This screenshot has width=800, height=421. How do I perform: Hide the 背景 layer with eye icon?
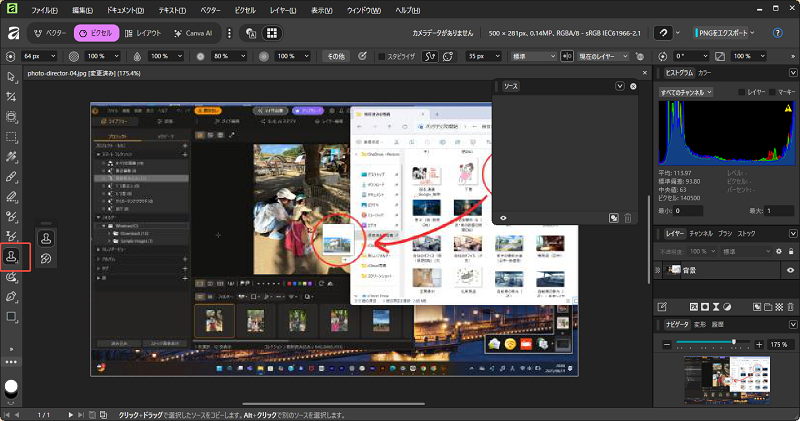790,270
